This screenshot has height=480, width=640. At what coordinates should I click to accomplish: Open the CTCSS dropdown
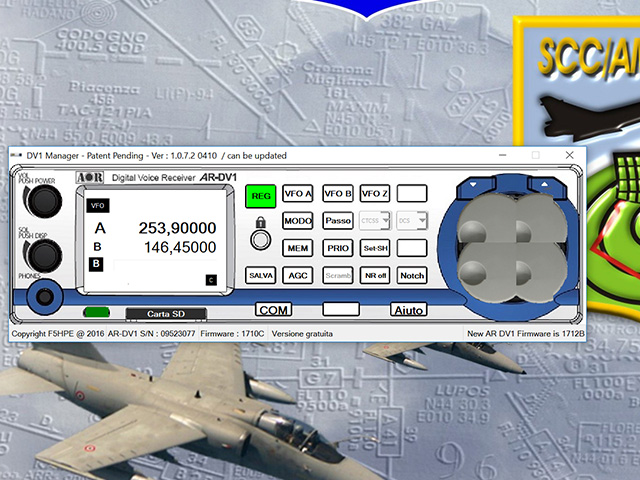[x=375, y=221]
